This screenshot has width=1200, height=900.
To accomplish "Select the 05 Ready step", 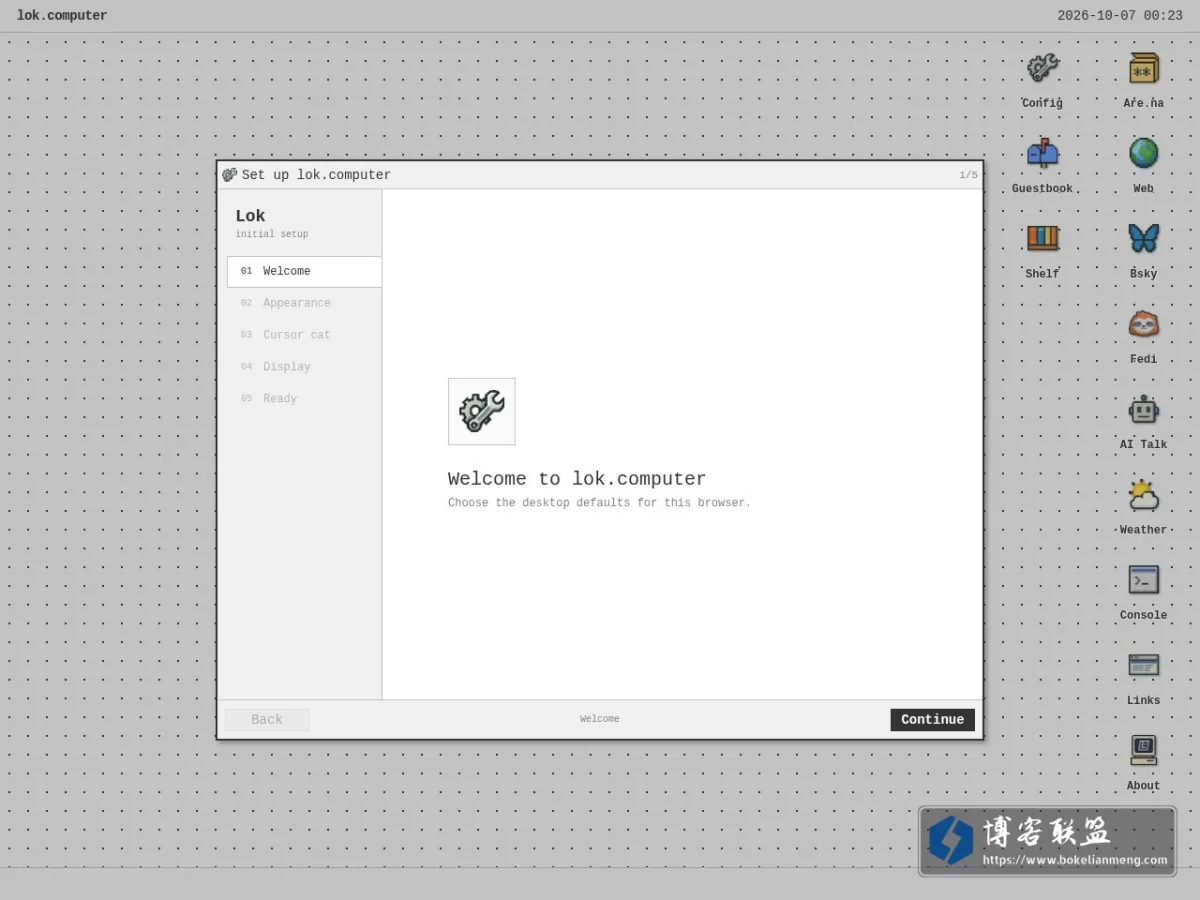I will coord(304,399).
